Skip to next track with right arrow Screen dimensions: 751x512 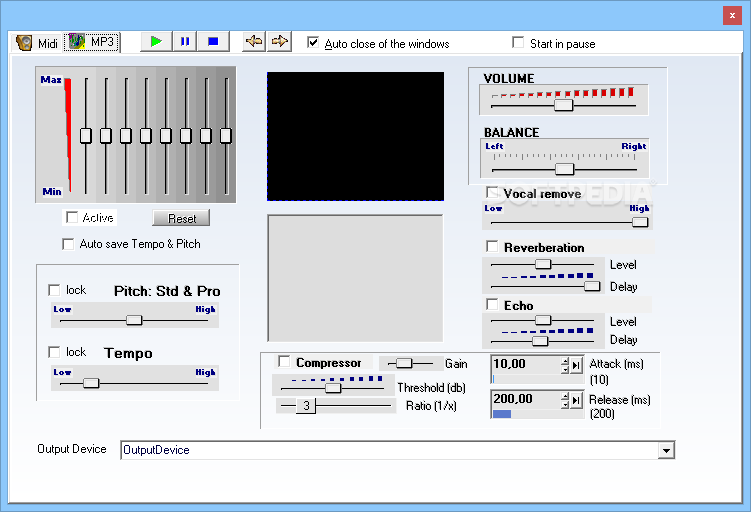tap(280, 42)
